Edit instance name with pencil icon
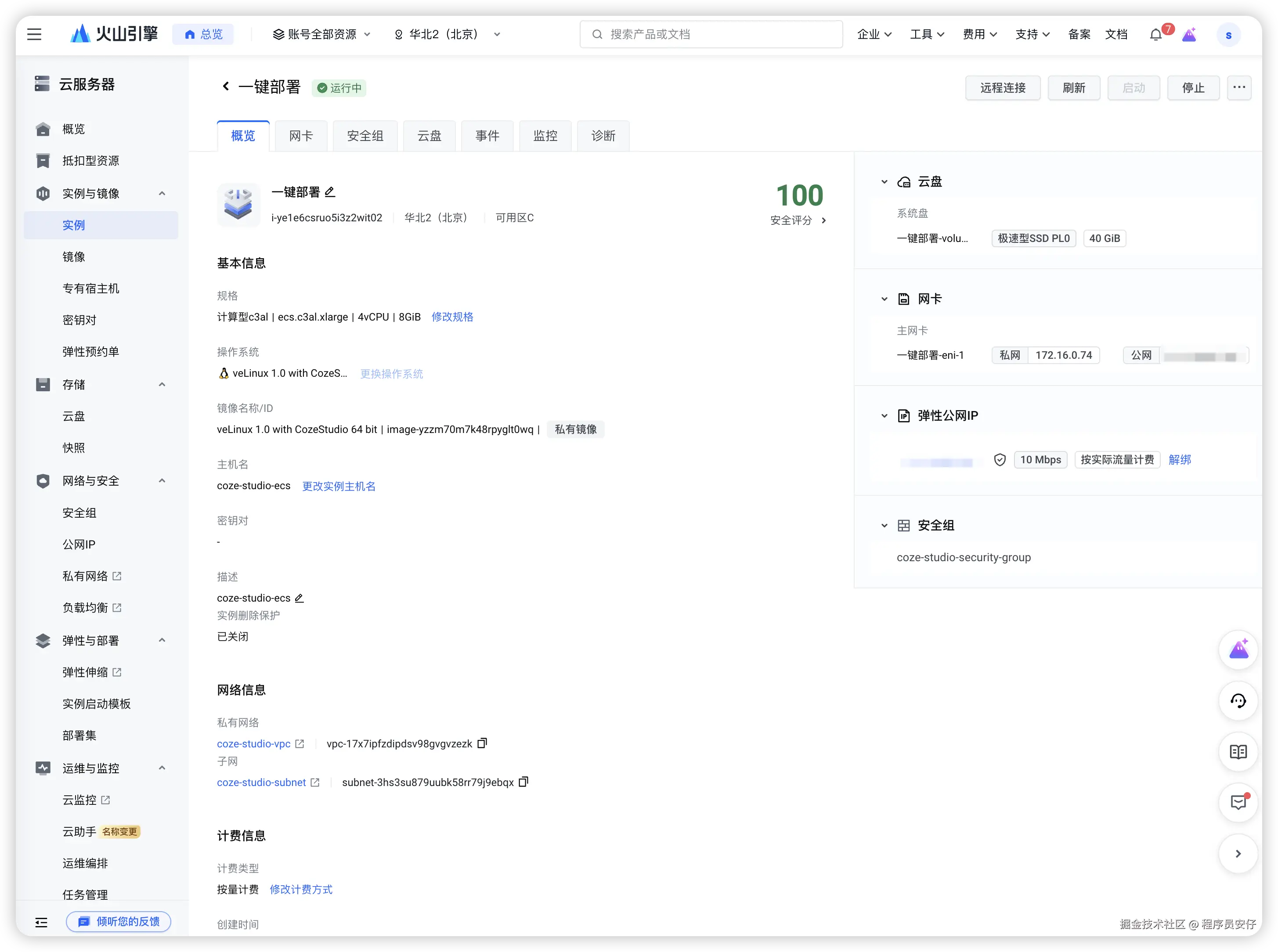The width and height of the screenshot is (1278, 952). click(x=329, y=192)
